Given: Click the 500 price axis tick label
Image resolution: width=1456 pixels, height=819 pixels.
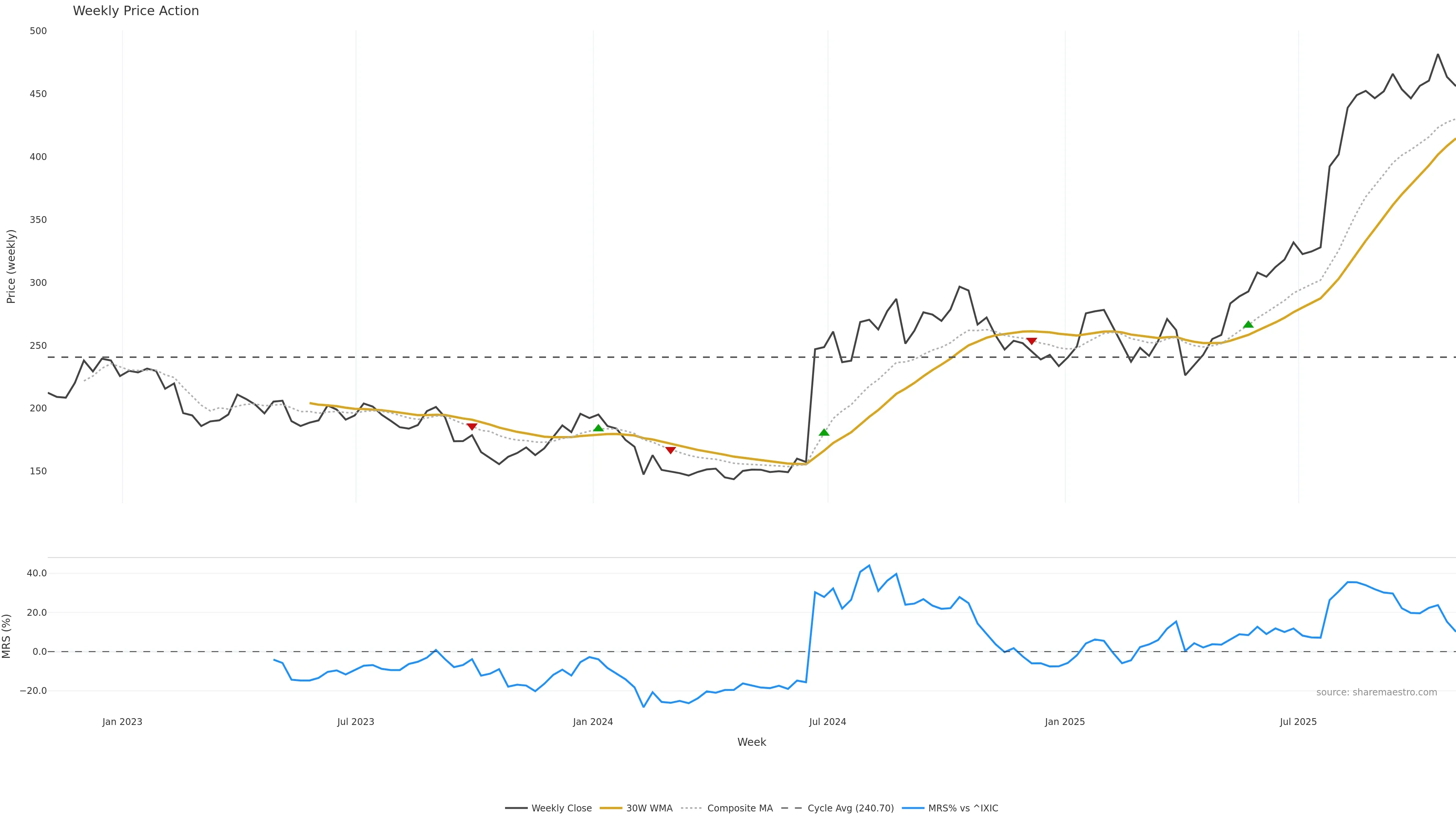Looking at the screenshot, I should [38, 31].
